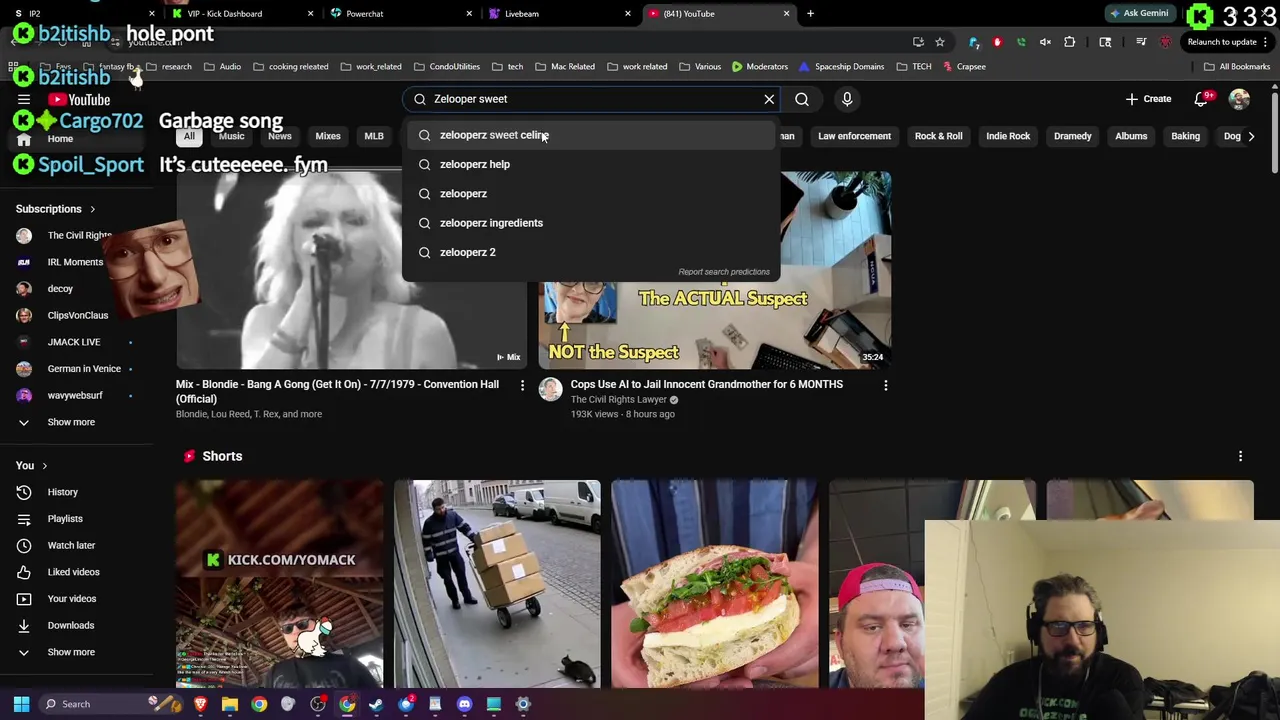
Task: Open more options for Blondie mix video
Action: 522,385
